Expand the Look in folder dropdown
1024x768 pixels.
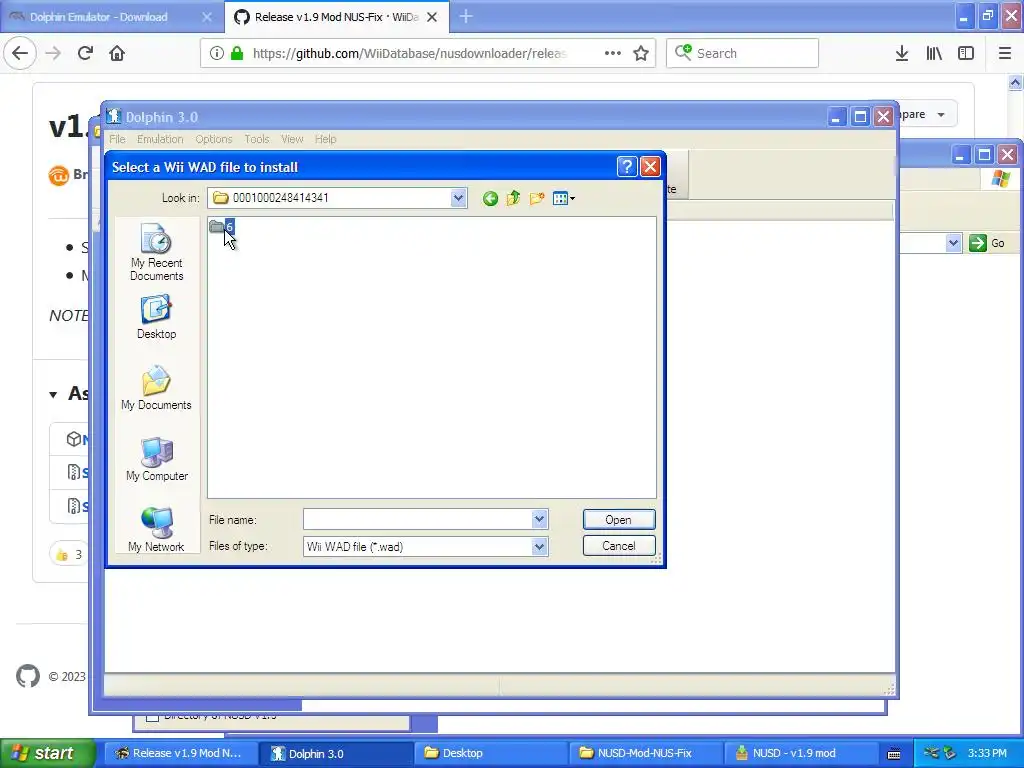[x=458, y=198]
